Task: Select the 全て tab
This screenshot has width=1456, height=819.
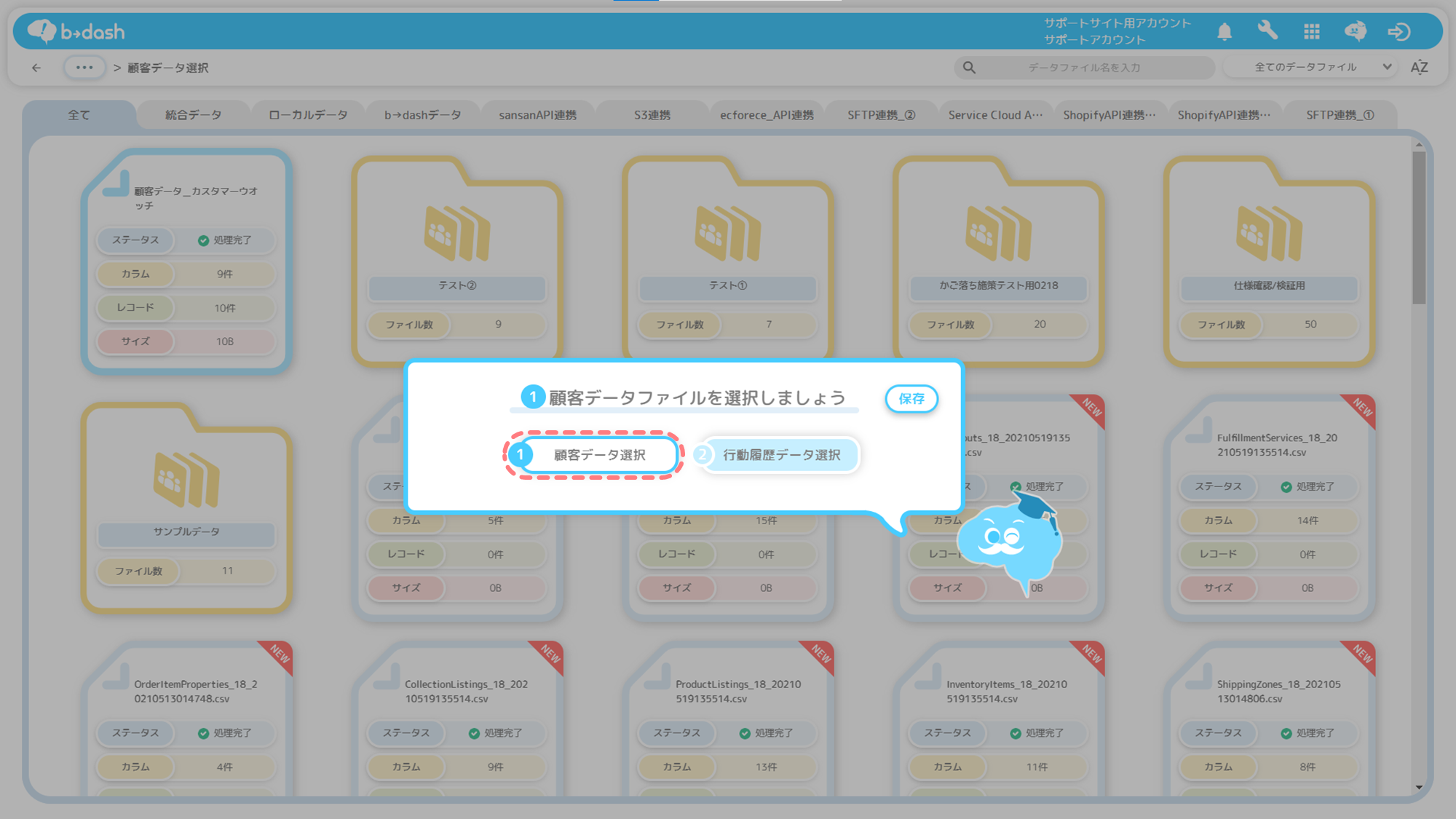Action: pyautogui.click(x=79, y=115)
